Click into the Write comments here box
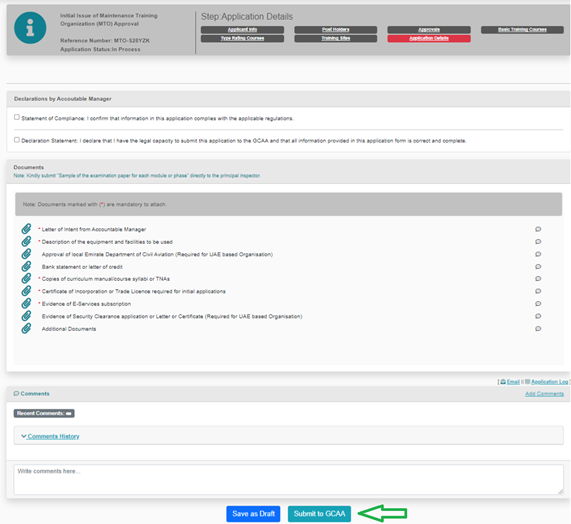571x524 pixels. [x=288, y=480]
